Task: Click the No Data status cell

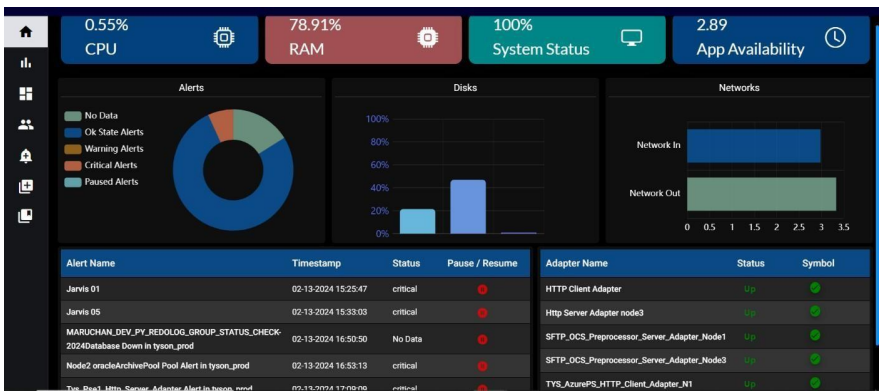Action: coord(407,339)
